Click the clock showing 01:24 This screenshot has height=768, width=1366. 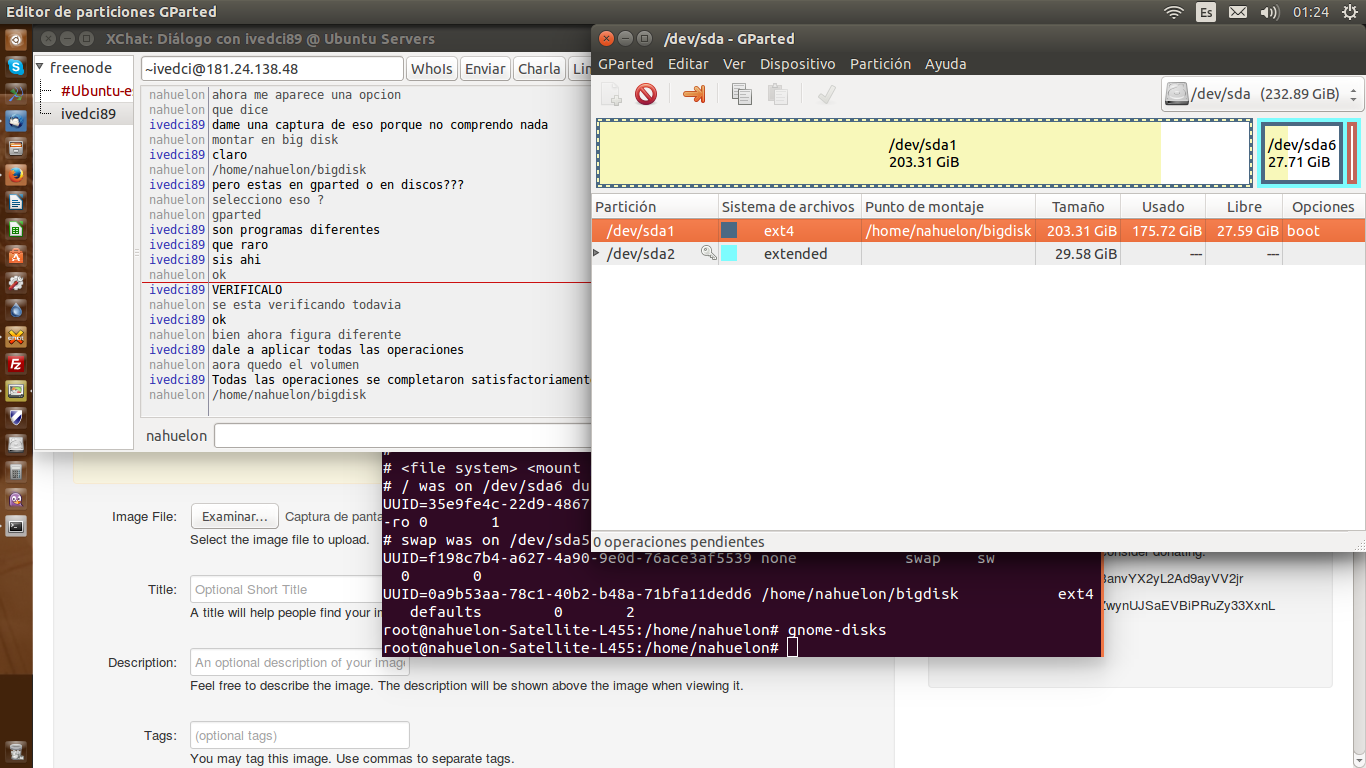click(1310, 12)
